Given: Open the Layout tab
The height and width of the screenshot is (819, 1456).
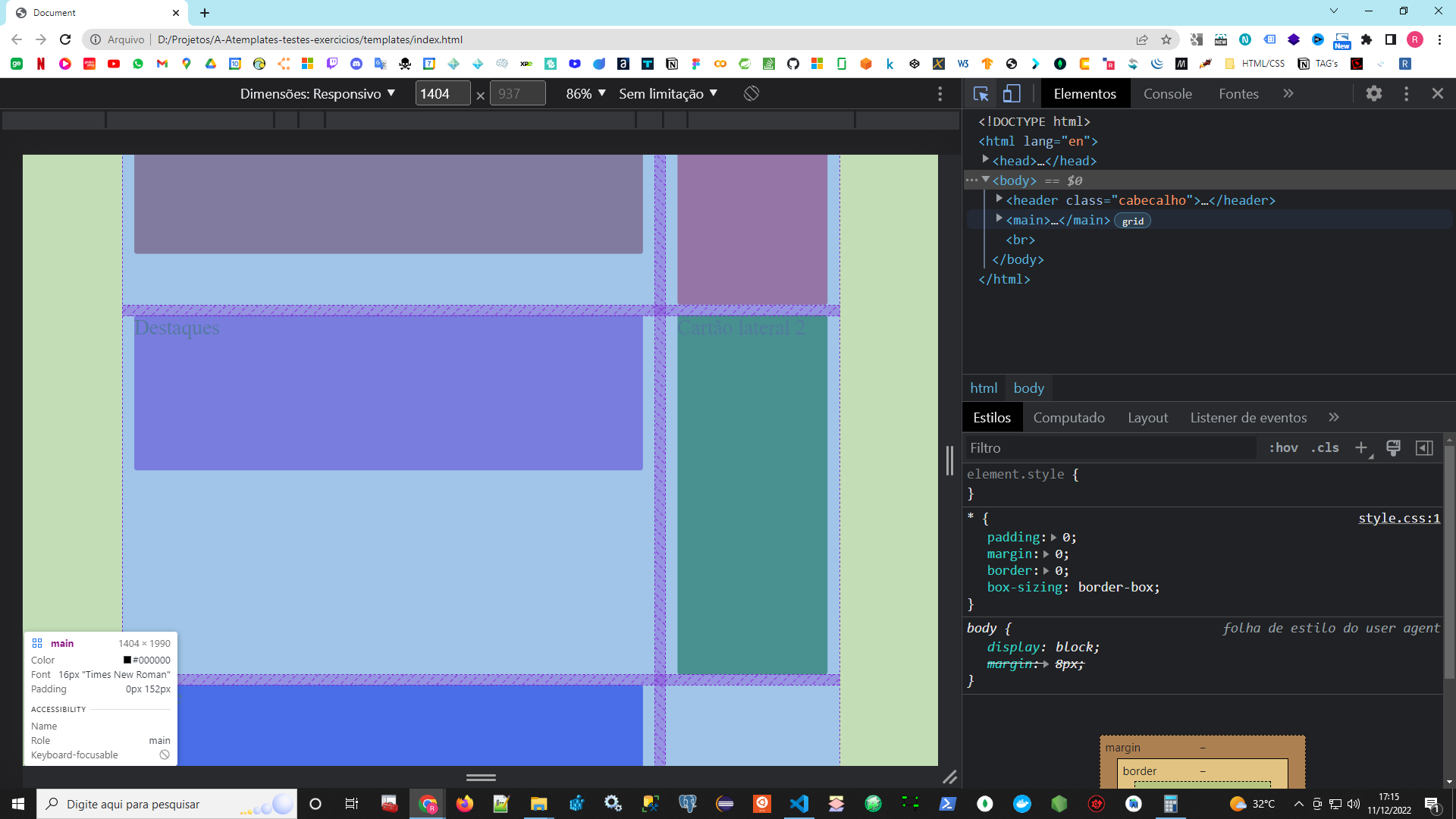Looking at the screenshot, I should coord(1147,418).
